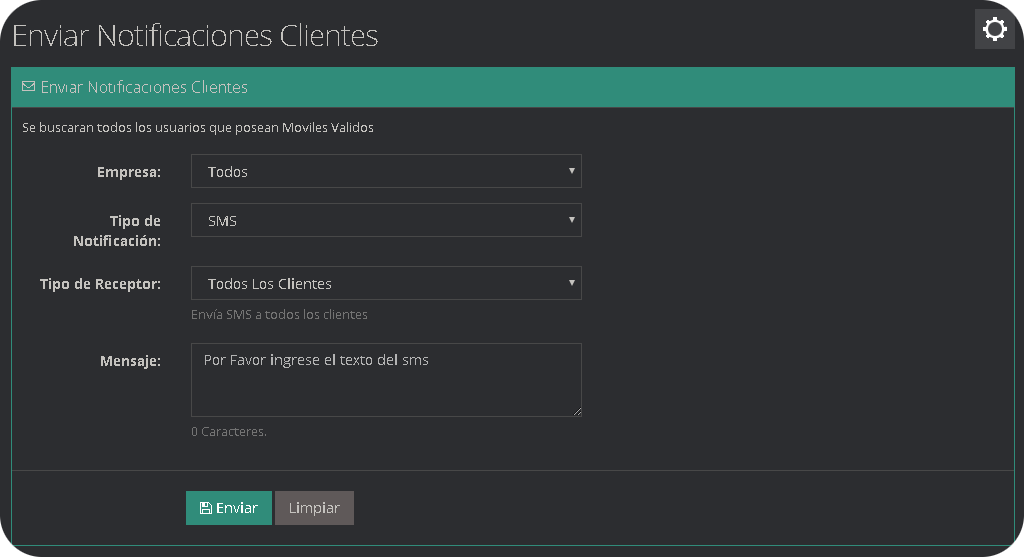
Task: Click the 'Se buscaran todos los usuarios' notice
Action: (x=198, y=127)
